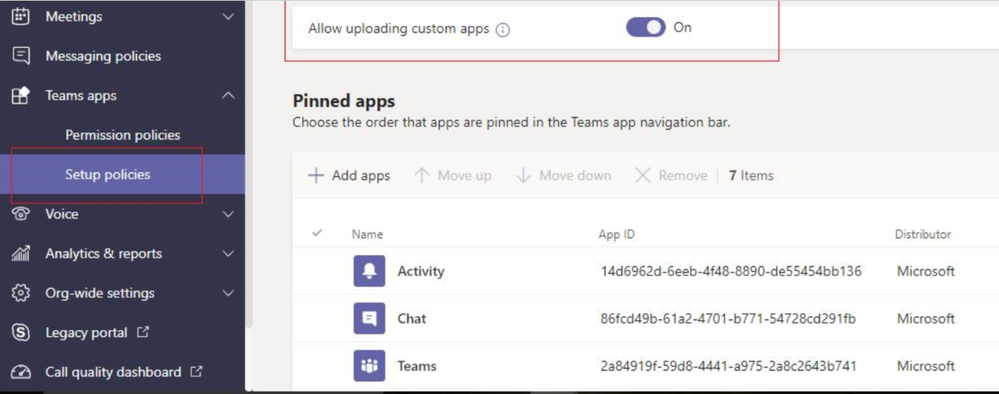Select all rows via header checkmark
Image resolution: width=999 pixels, height=394 pixels.
tap(317, 233)
